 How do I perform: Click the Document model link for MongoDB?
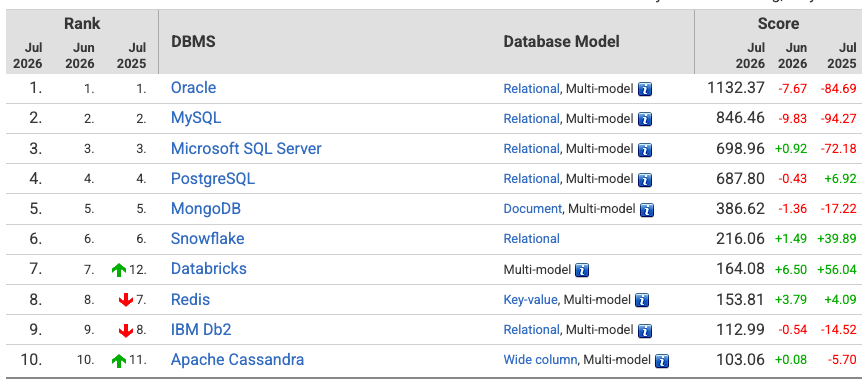click(533, 209)
